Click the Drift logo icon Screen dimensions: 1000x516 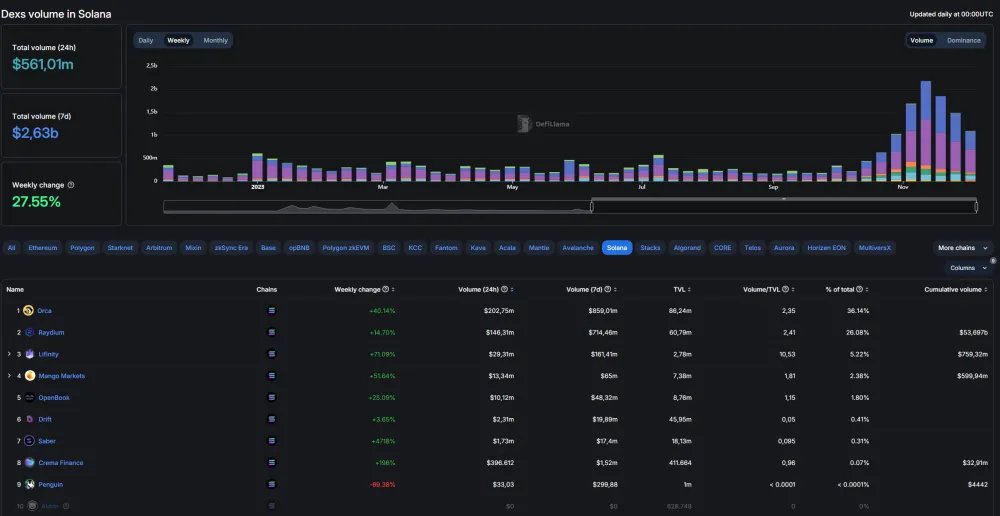point(29,419)
